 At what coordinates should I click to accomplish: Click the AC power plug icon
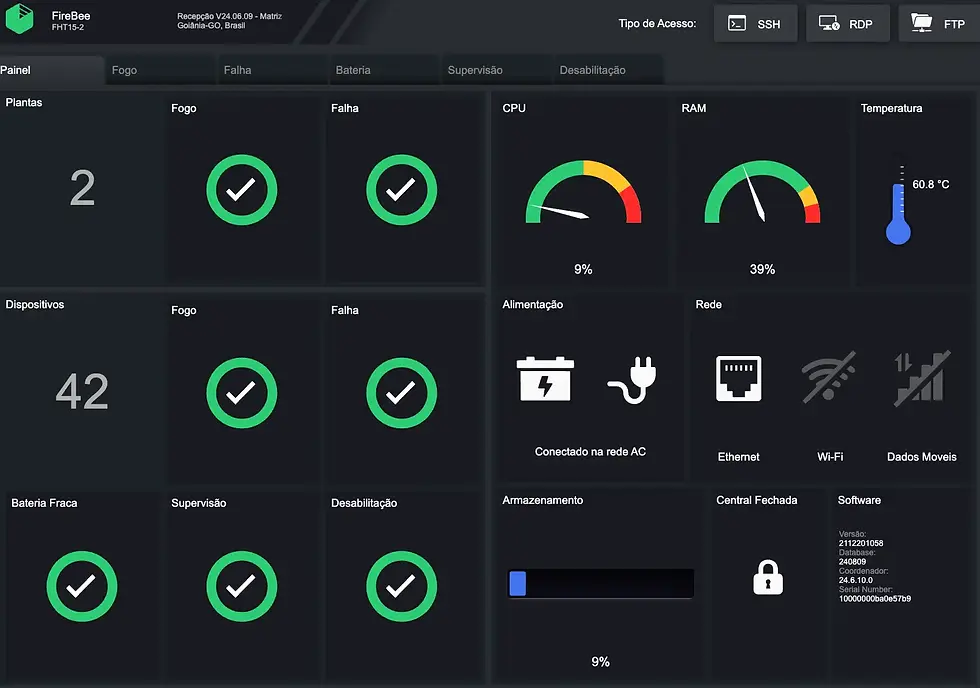point(632,380)
